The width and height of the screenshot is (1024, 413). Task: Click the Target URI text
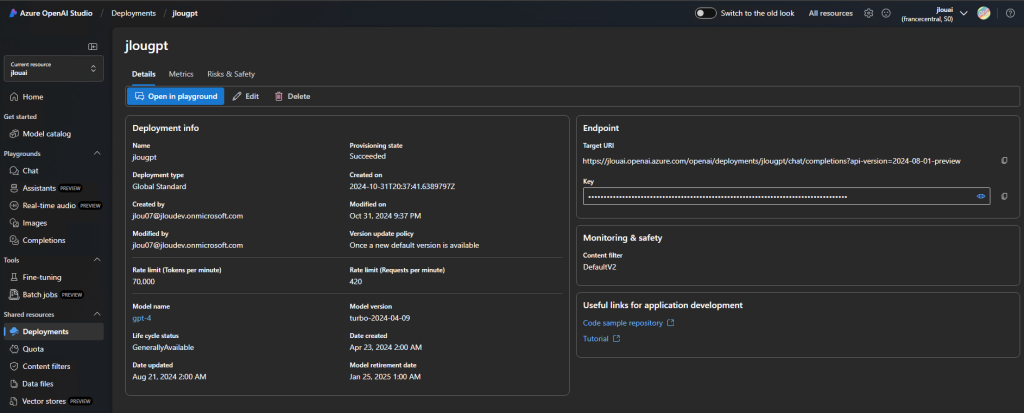coord(772,161)
